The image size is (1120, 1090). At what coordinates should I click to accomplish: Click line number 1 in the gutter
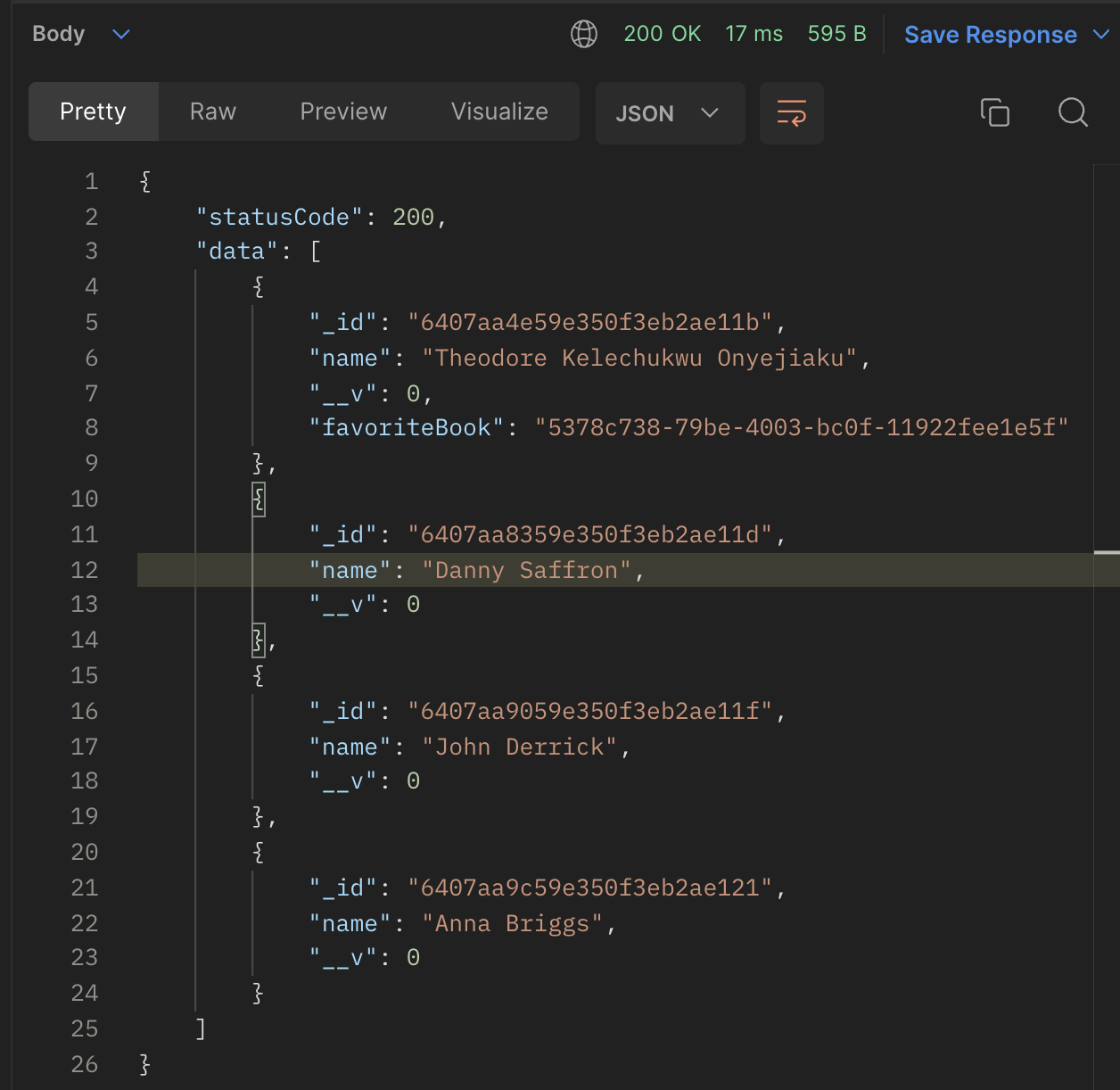(x=92, y=181)
